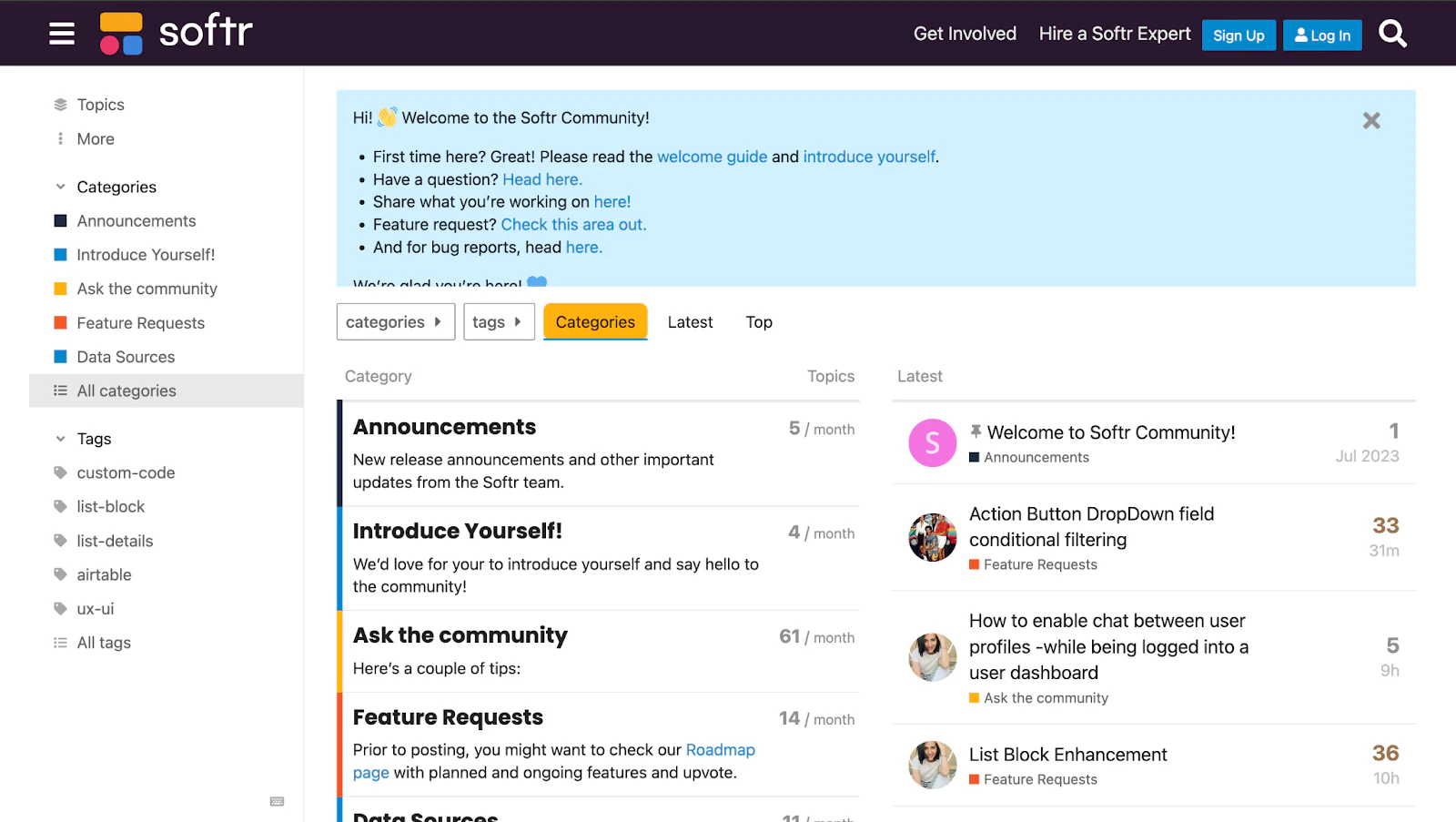Image resolution: width=1456 pixels, height=822 pixels.
Task: Open Hire a Softr Expert link
Action: pos(1115,34)
